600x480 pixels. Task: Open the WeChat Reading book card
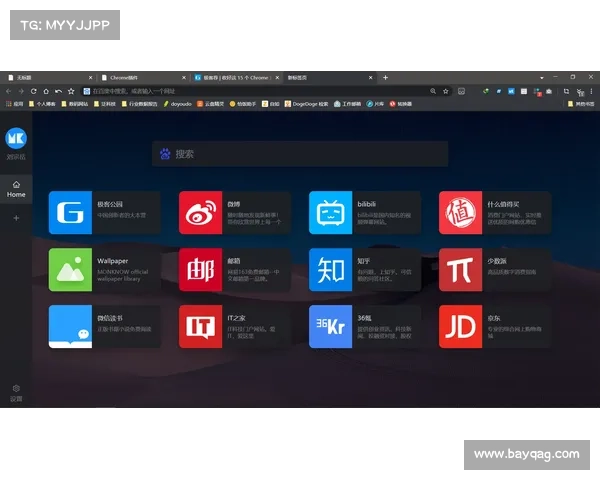coord(104,327)
